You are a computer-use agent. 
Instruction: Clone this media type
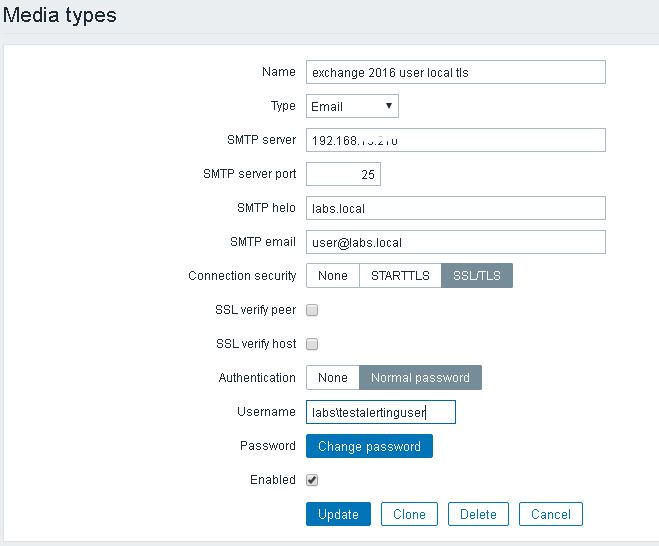coord(409,514)
